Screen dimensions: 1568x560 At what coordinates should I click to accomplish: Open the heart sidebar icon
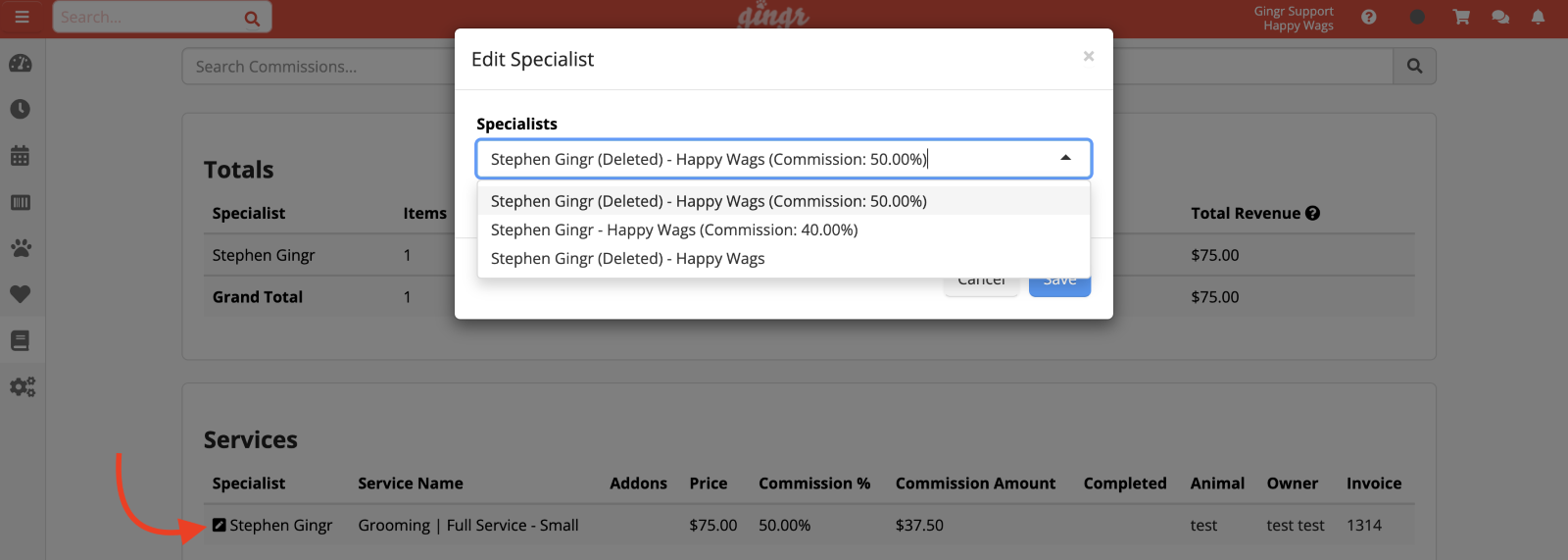click(x=21, y=294)
